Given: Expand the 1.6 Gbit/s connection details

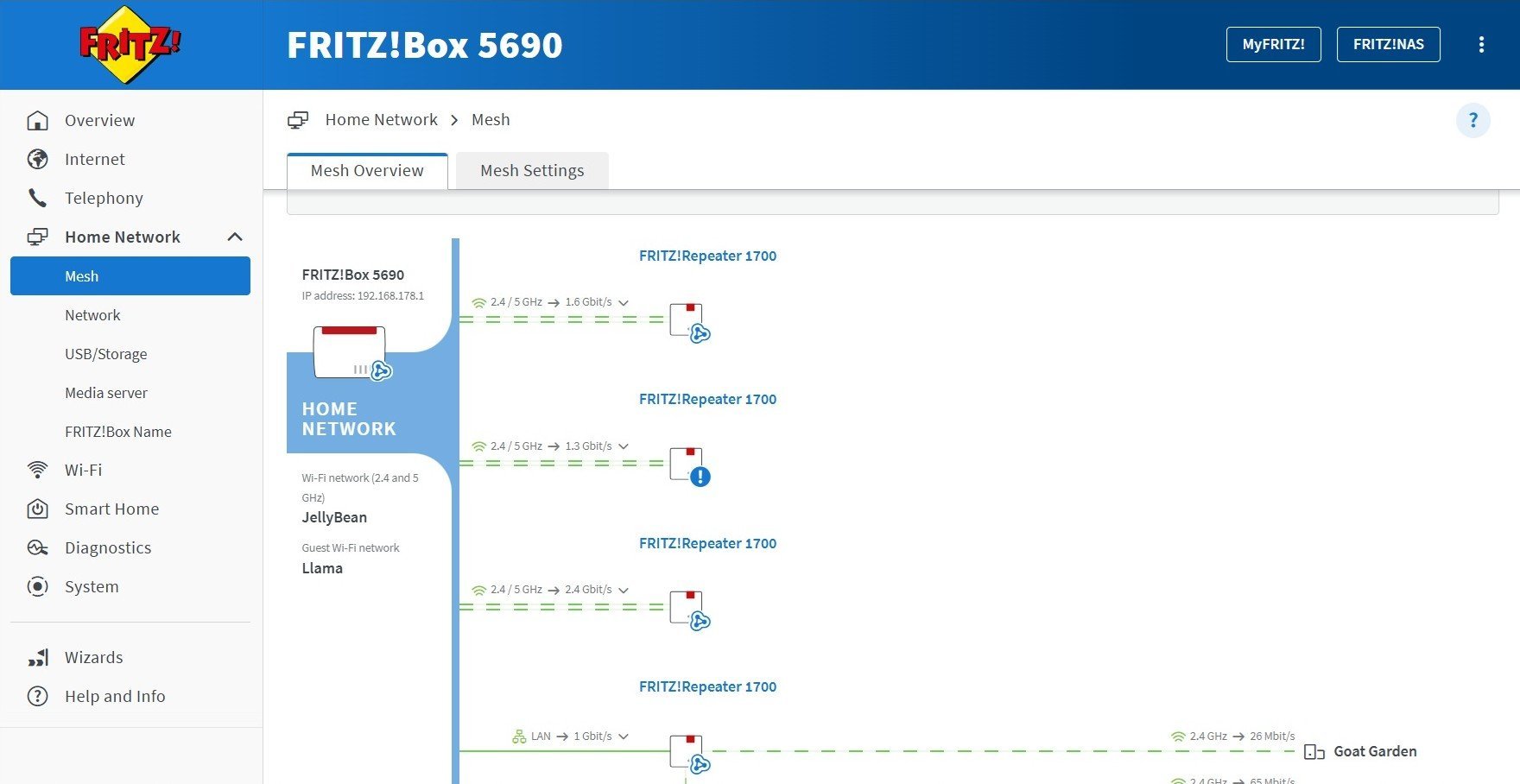Looking at the screenshot, I should click(624, 302).
